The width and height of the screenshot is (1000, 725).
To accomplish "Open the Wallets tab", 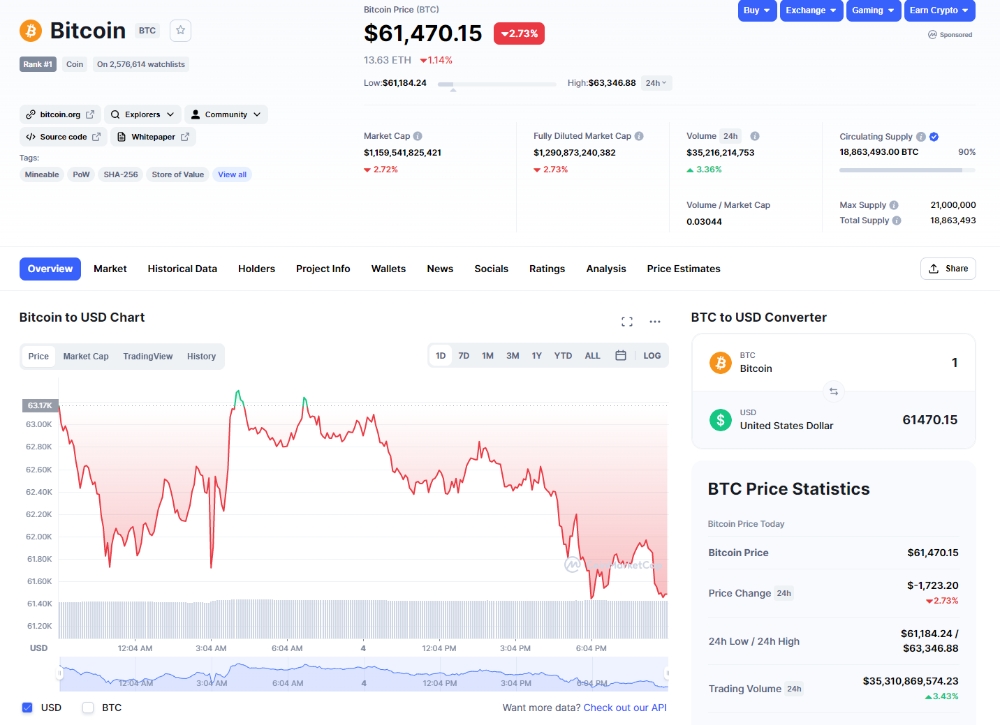I will (388, 268).
